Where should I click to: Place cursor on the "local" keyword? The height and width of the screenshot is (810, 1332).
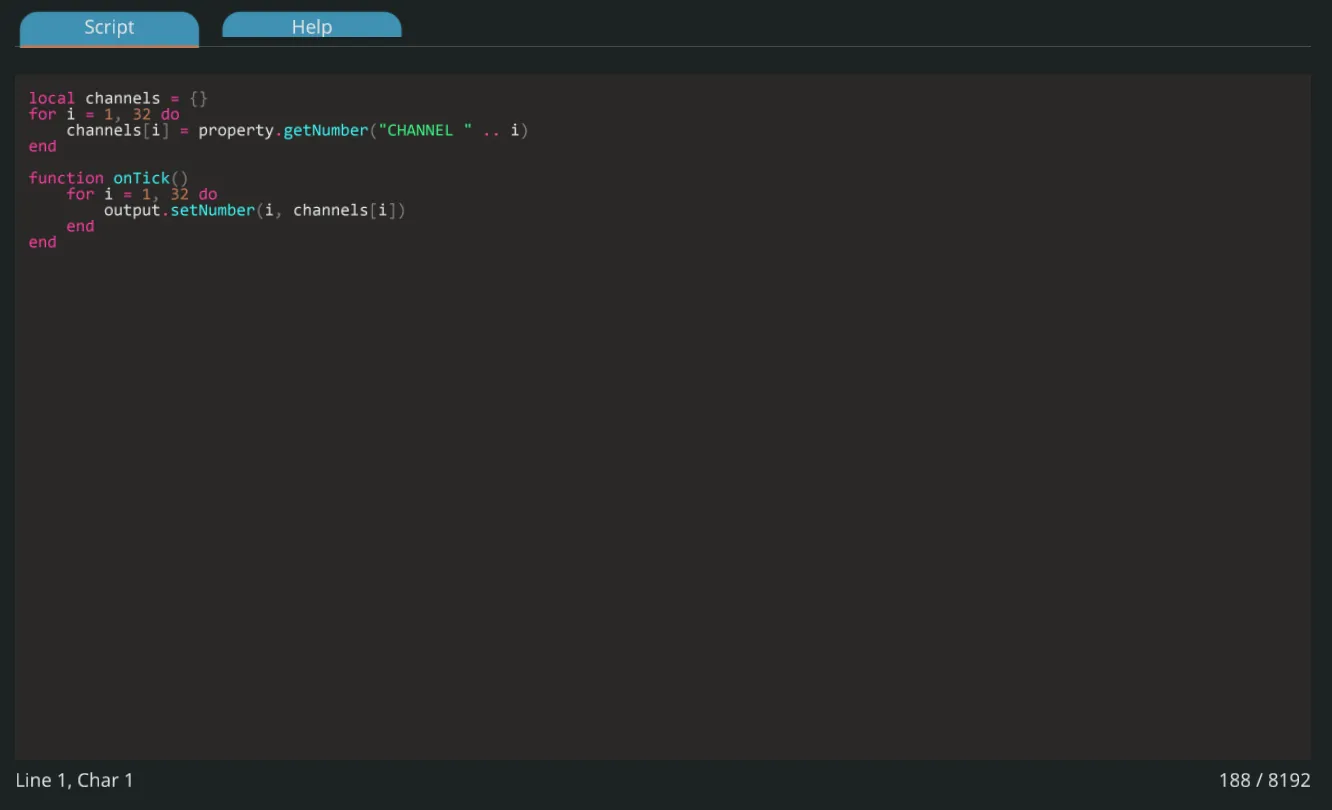(51, 98)
